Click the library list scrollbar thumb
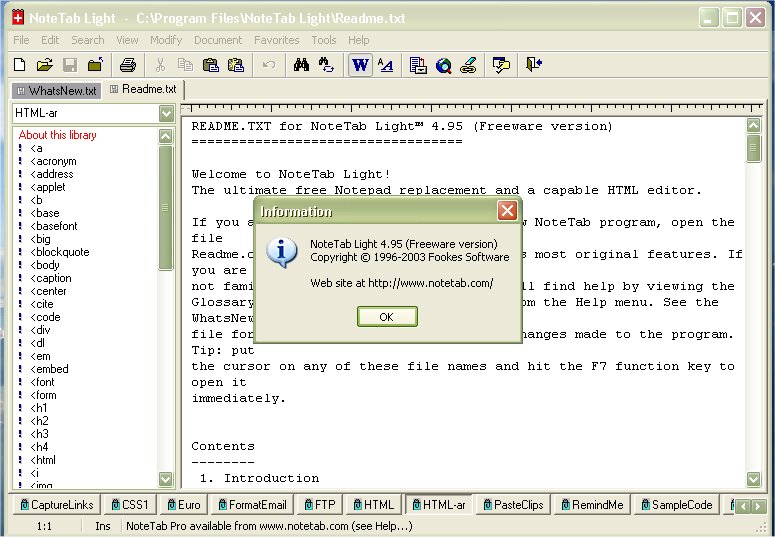The width and height of the screenshot is (775, 537). pos(166,208)
